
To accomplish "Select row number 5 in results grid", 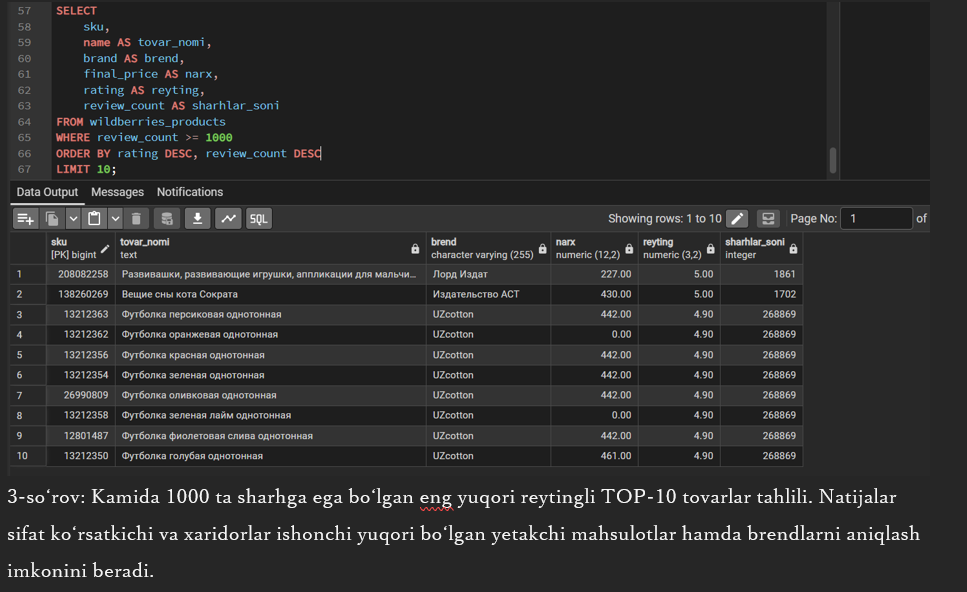I will tap(28, 355).
